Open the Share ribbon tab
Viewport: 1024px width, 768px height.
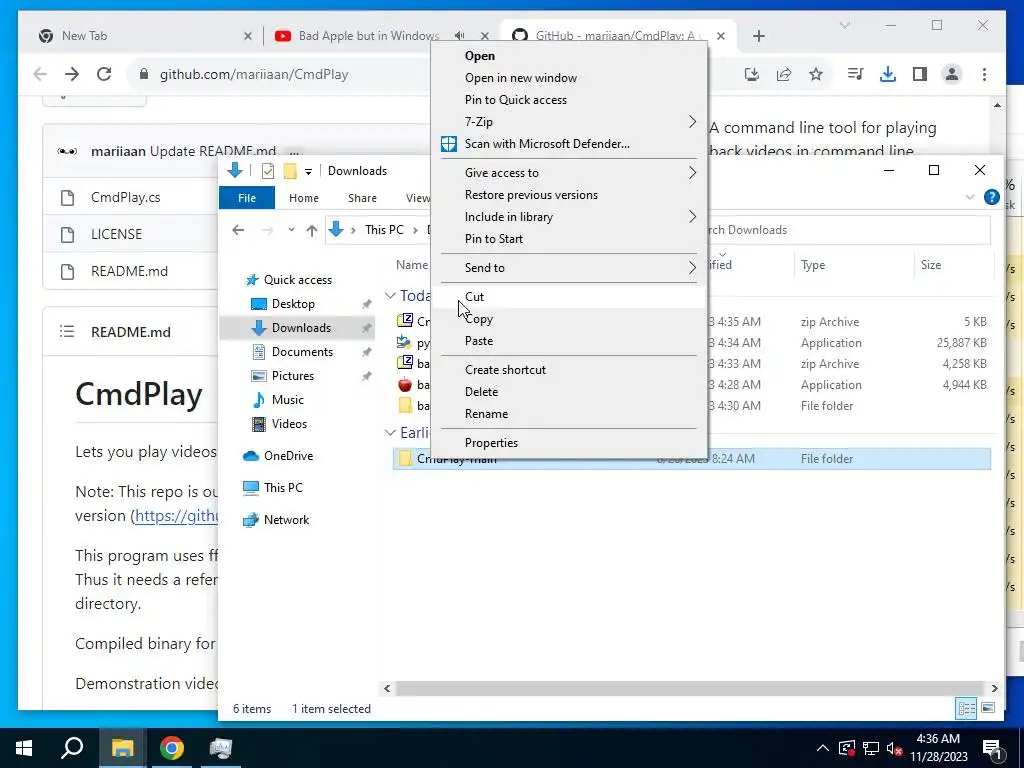(362, 198)
